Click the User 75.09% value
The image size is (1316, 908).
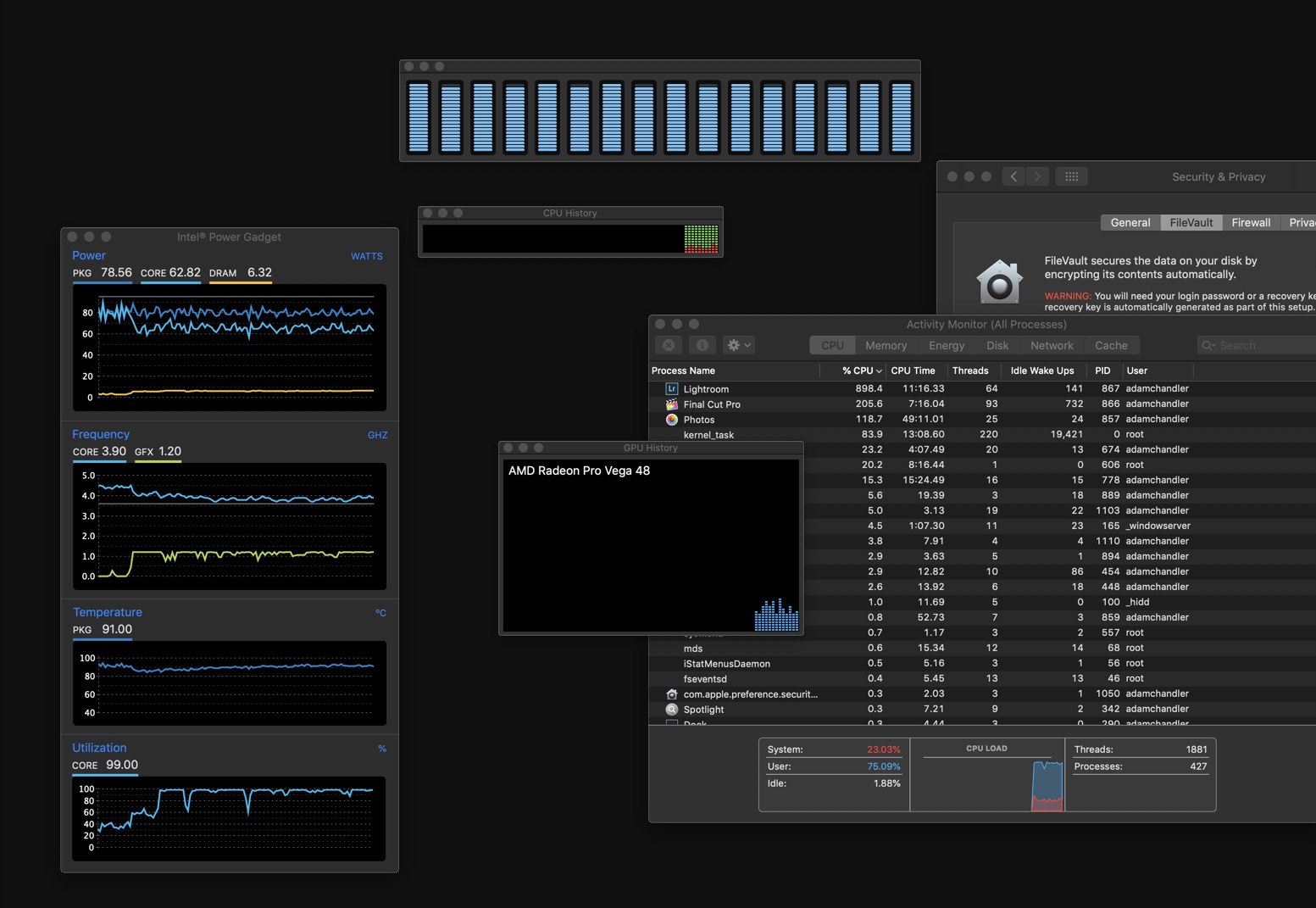(883, 766)
